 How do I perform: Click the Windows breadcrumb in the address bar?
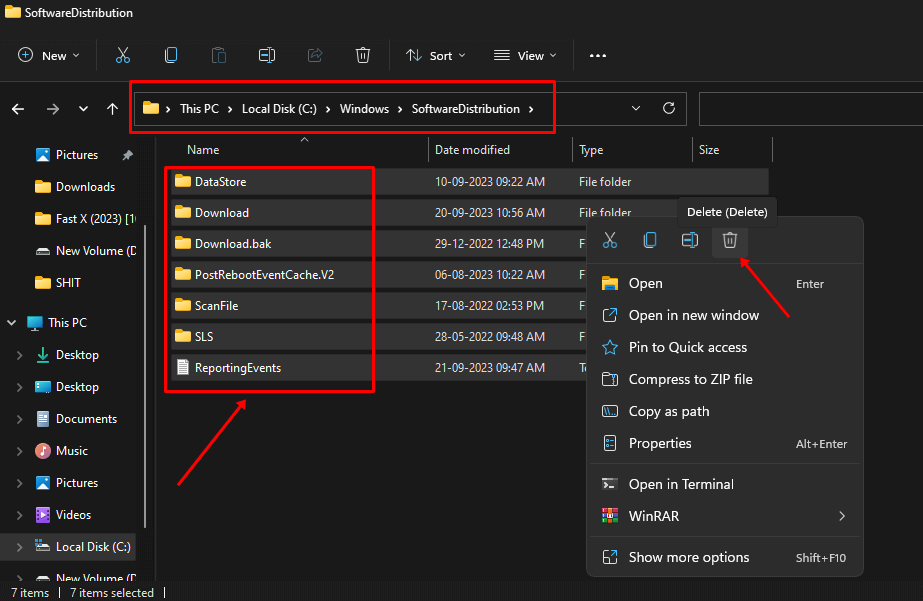click(364, 109)
